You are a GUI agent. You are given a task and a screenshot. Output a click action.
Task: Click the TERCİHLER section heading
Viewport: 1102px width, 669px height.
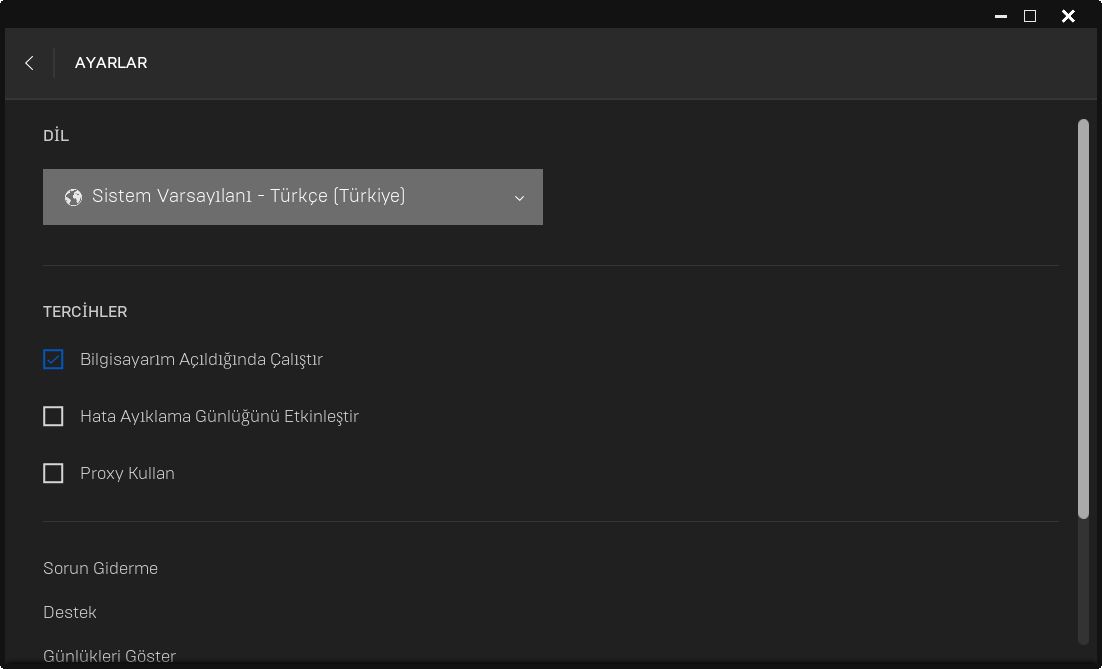pyautogui.click(x=85, y=311)
